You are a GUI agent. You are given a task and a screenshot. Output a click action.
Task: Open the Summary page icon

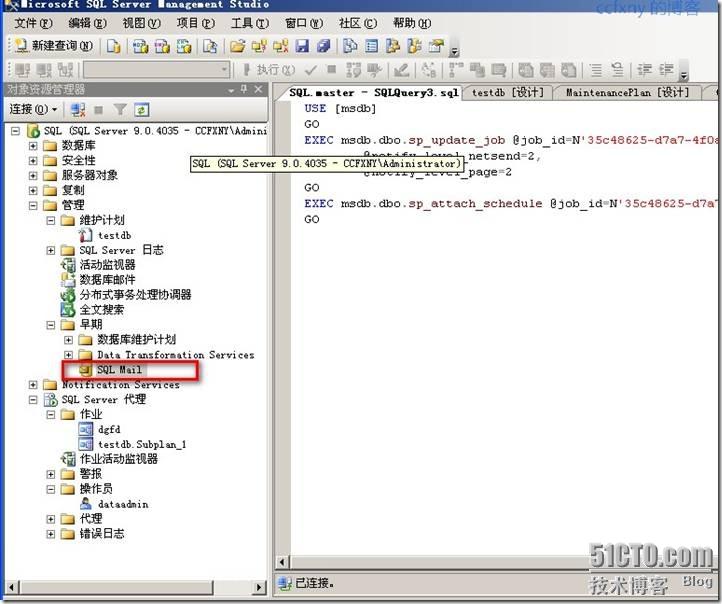(x=372, y=46)
